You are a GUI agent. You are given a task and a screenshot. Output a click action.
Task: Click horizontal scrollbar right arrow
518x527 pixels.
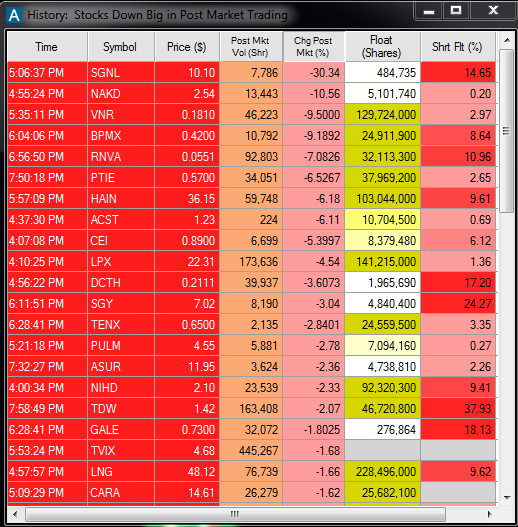coord(489,514)
